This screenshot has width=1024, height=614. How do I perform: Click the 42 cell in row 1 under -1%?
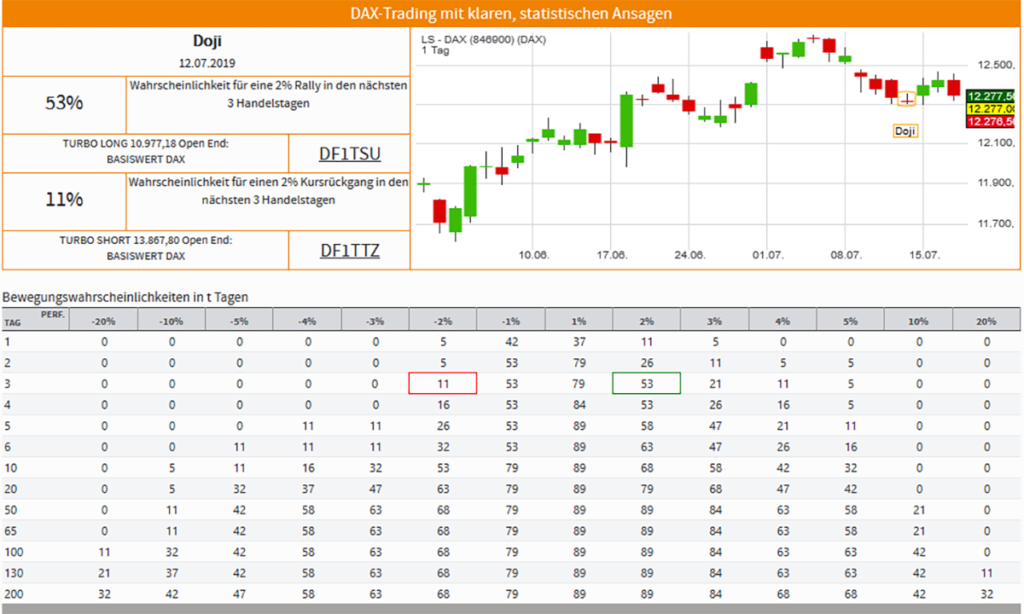(511, 342)
